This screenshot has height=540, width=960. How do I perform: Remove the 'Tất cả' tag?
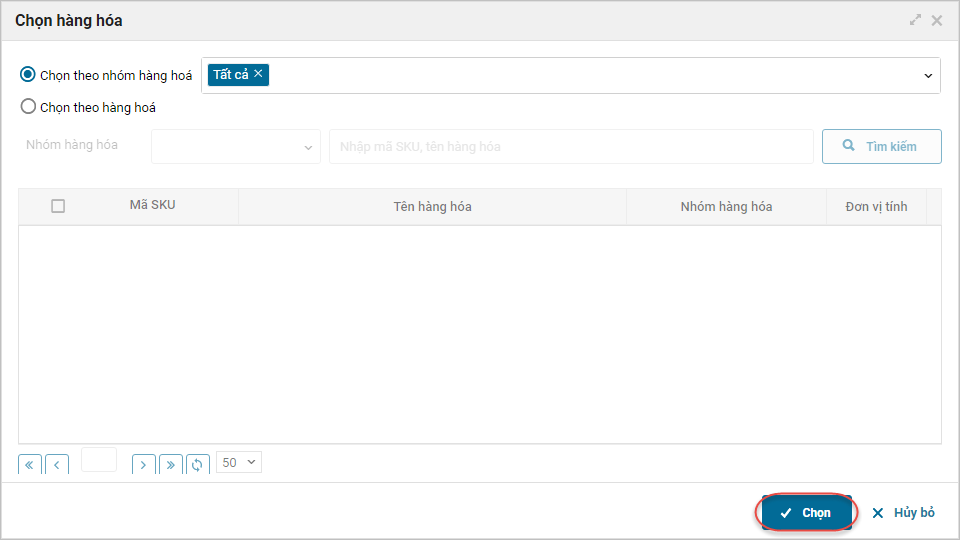[x=258, y=73]
